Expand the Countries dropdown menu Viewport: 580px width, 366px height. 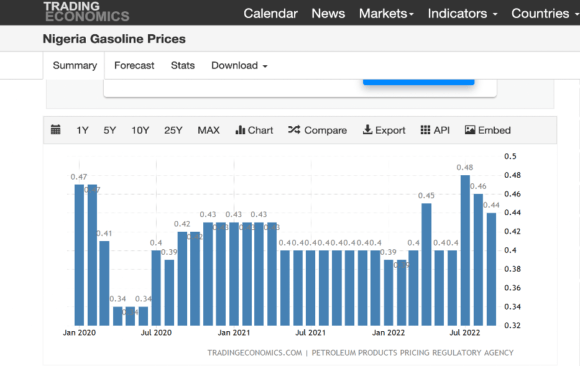point(544,14)
